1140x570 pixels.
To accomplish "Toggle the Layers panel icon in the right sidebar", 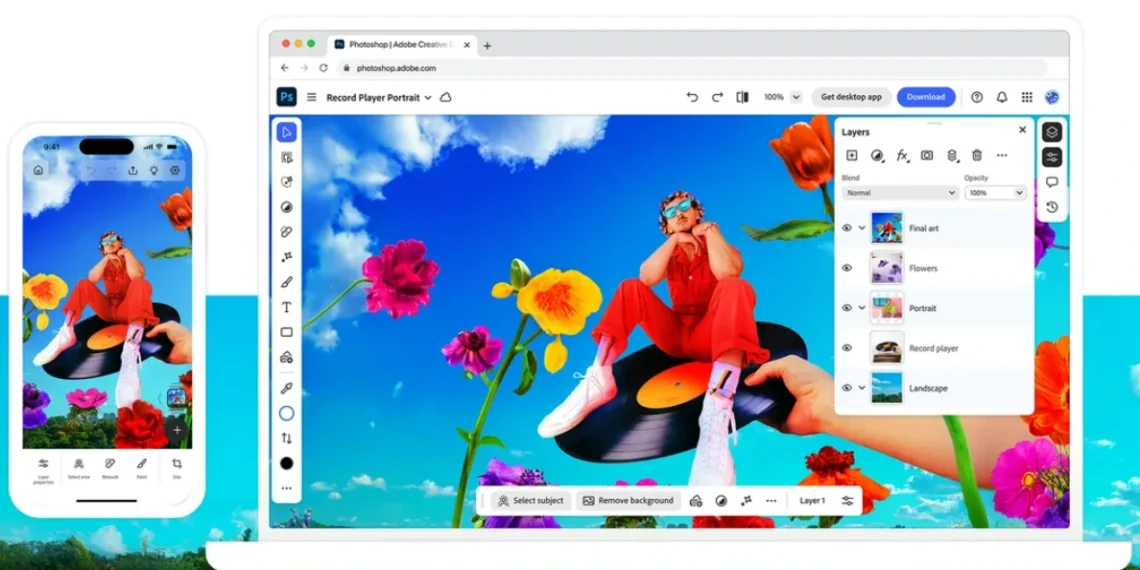I will click(1051, 132).
